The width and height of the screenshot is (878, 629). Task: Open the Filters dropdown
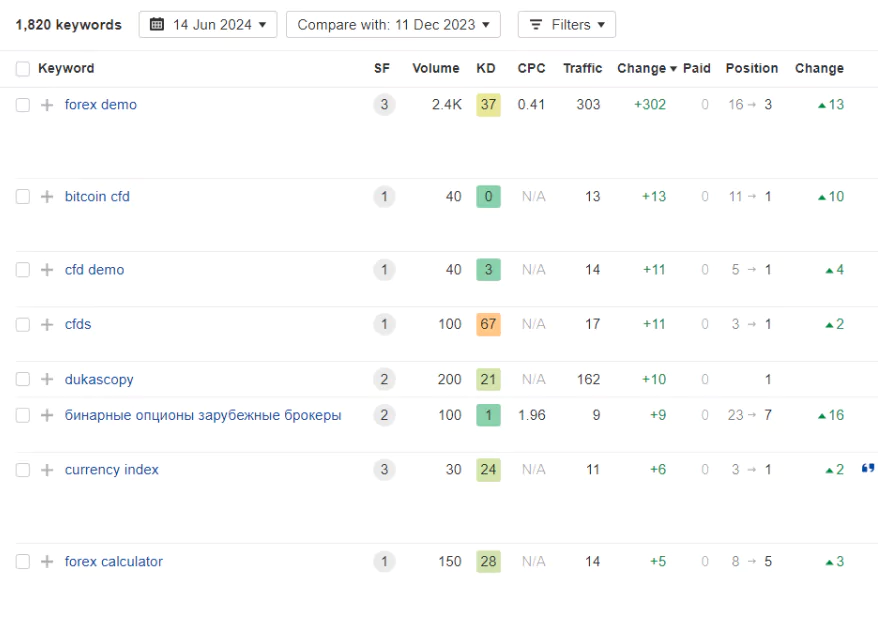point(566,25)
